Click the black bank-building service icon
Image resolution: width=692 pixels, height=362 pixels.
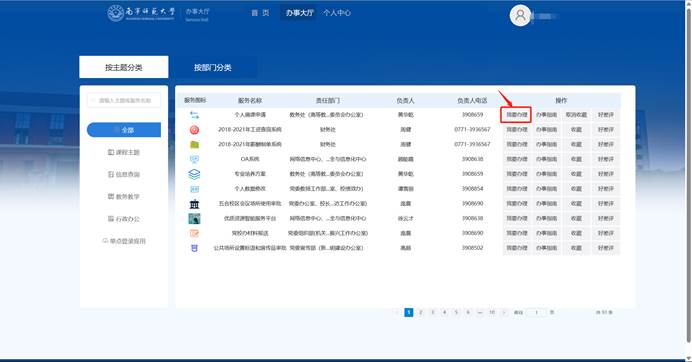pyautogui.click(x=194, y=204)
